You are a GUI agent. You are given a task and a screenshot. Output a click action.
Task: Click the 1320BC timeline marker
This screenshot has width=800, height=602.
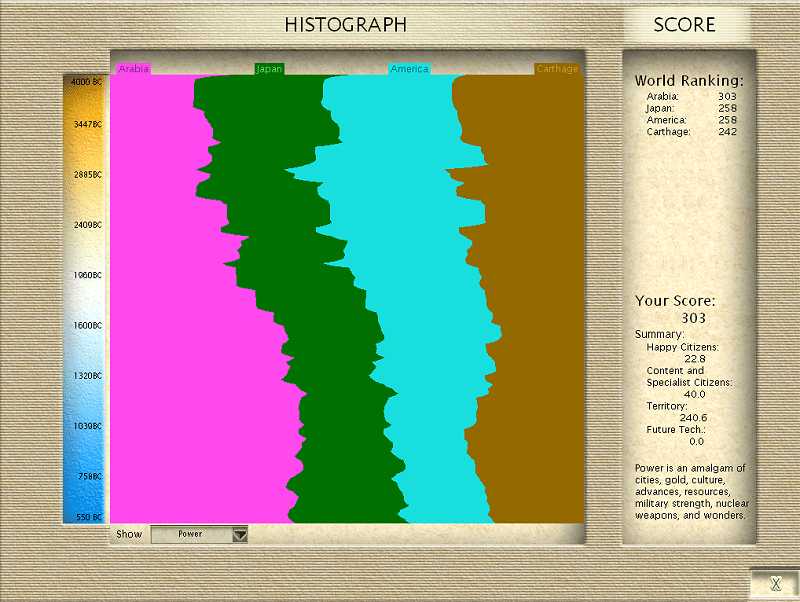(x=87, y=375)
